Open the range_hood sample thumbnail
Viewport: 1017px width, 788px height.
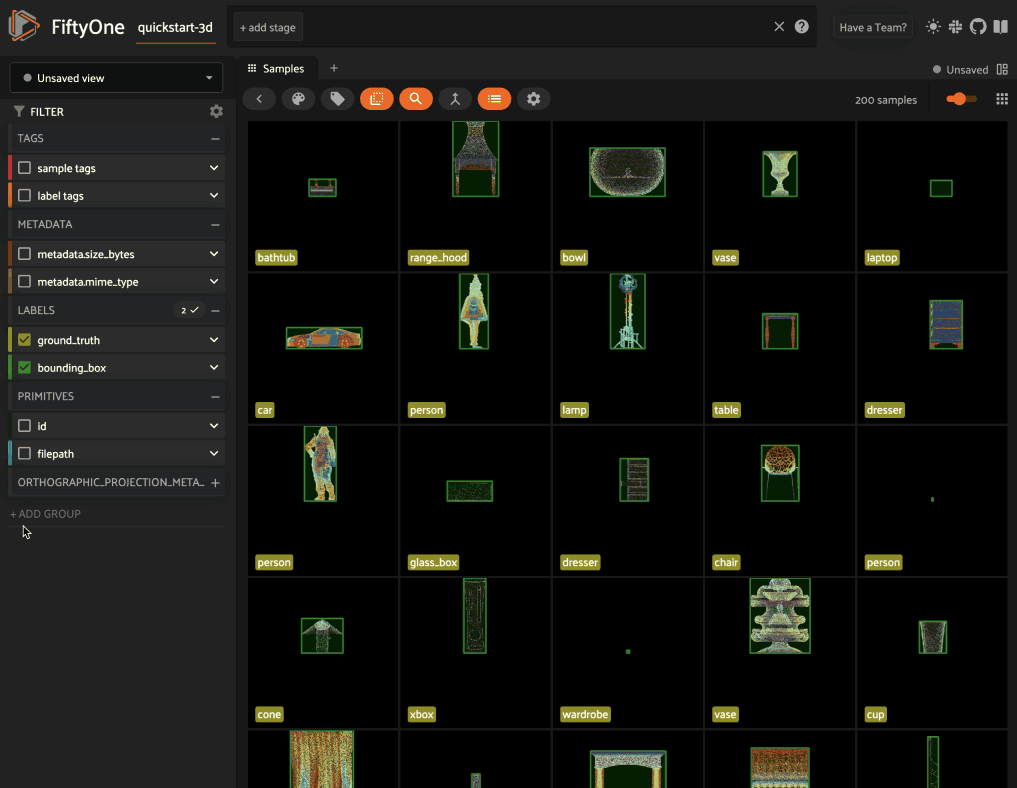(475, 196)
